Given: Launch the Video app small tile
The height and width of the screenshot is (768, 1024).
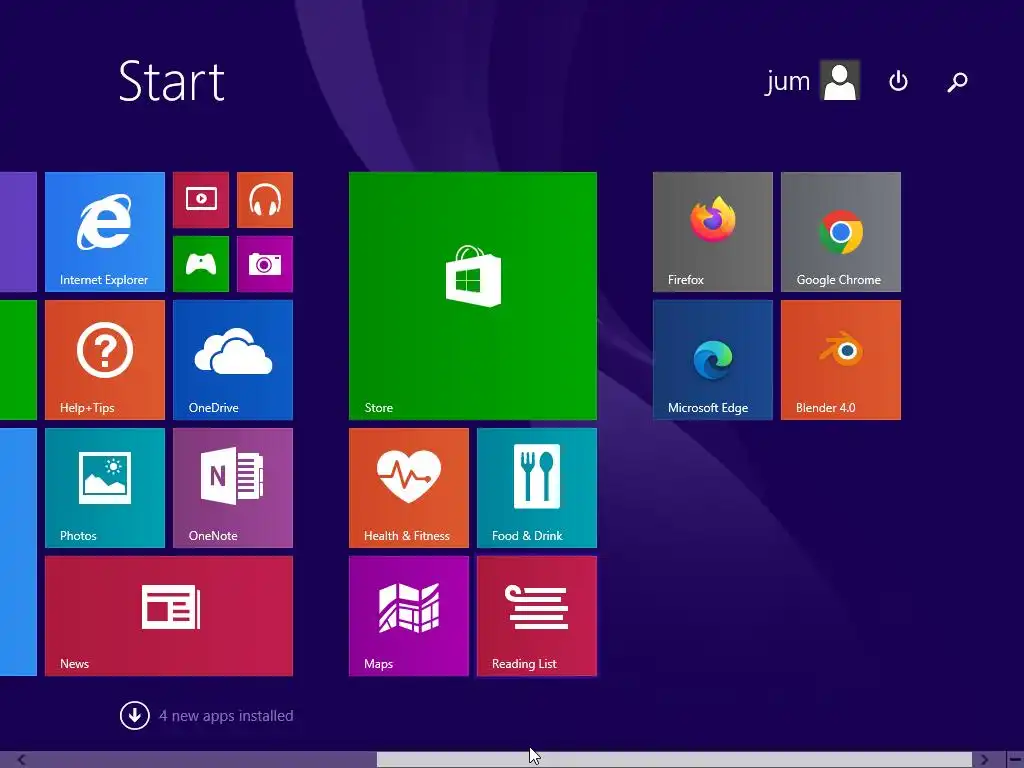Looking at the screenshot, I should tap(201, 200).
